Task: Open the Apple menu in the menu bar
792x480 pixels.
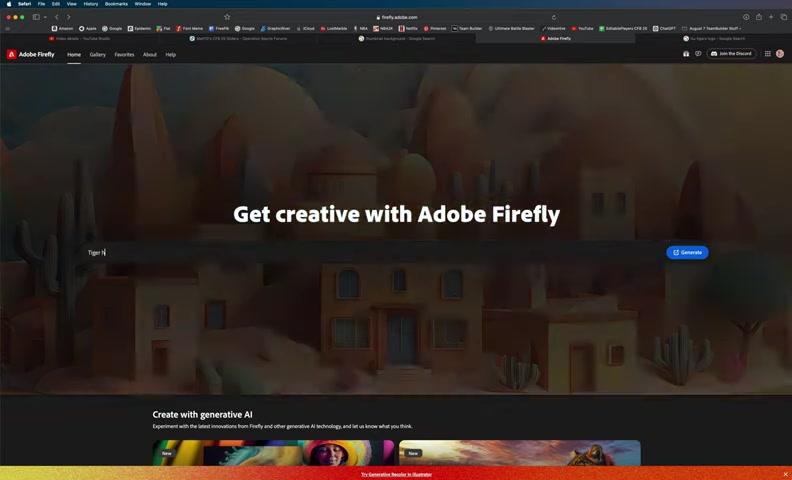Action: point(9,4)
